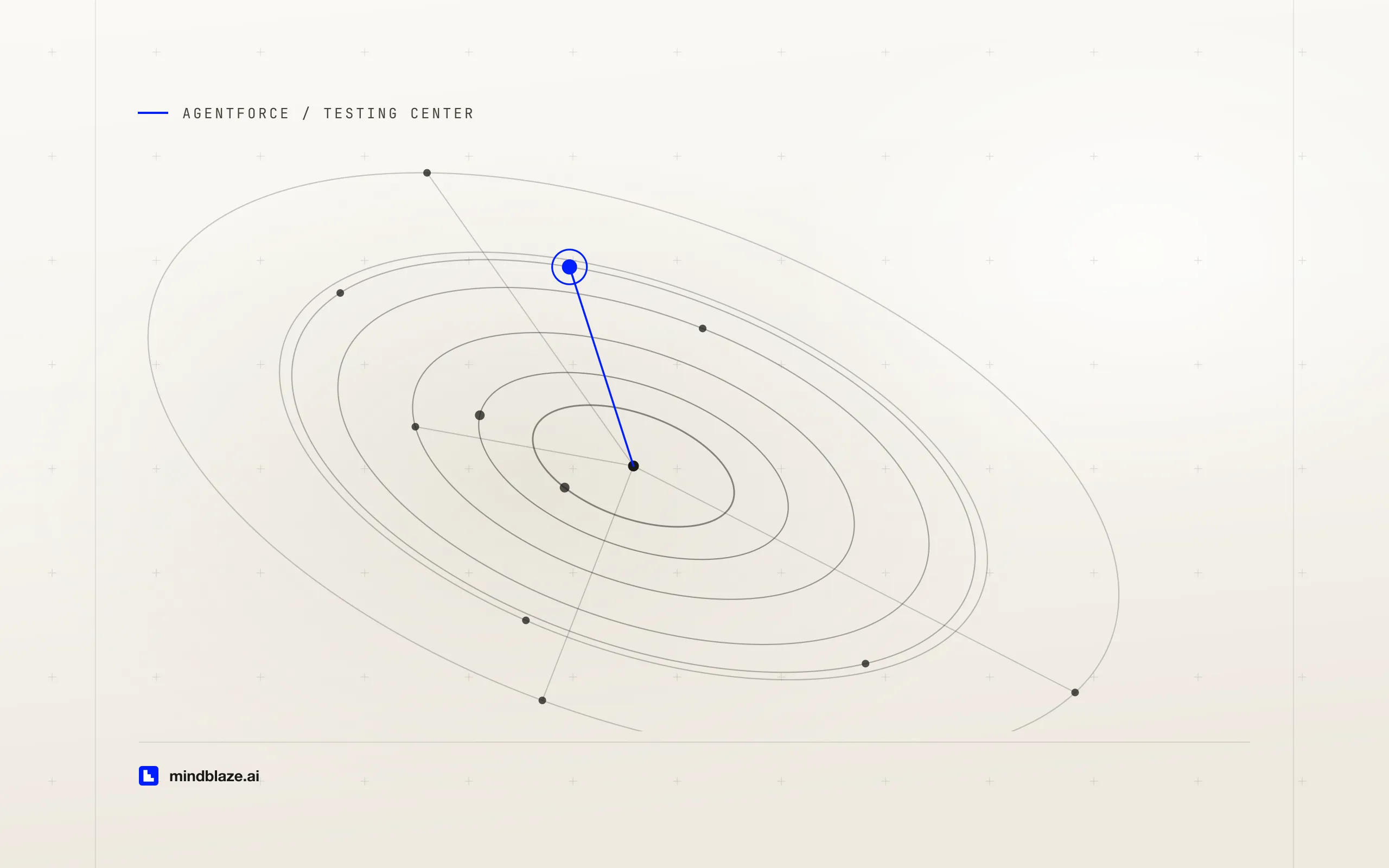Click the highlighted blue ringed node
This screenshot has height=868, width=1389.
569,267
